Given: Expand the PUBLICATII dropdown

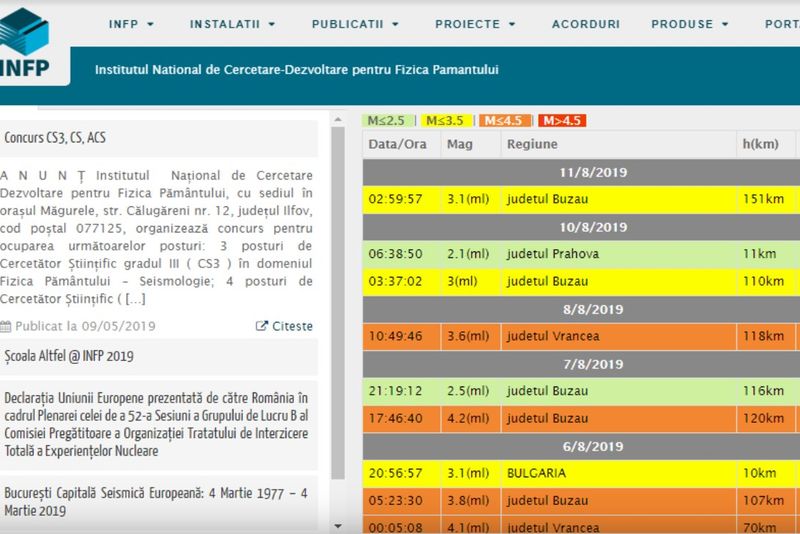Looking at the screenshot, I should point(355,23).
